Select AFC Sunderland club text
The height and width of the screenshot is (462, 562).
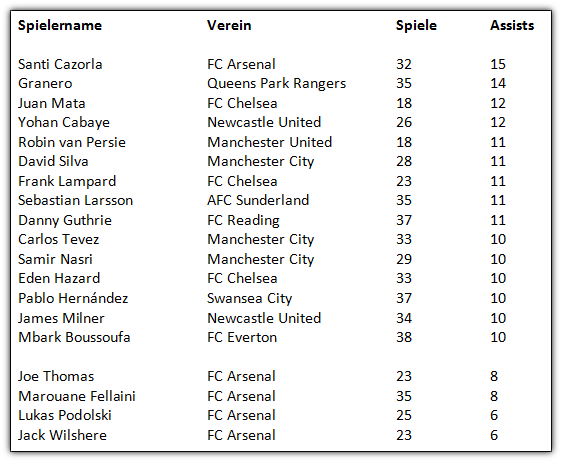(x=258, y=200)
